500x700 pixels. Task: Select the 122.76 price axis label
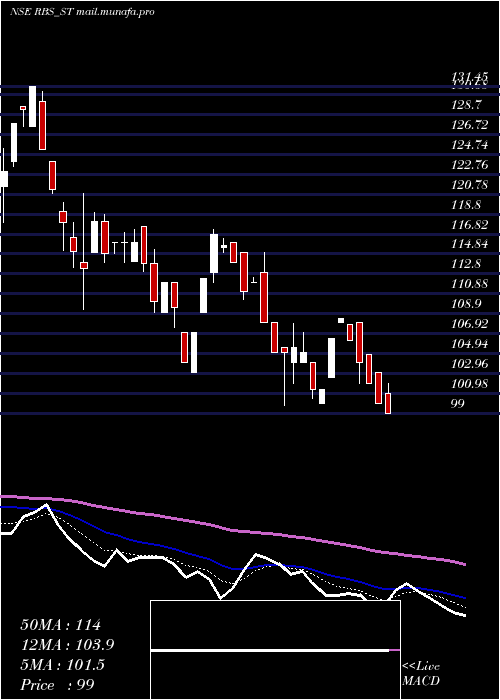(470, 165)
